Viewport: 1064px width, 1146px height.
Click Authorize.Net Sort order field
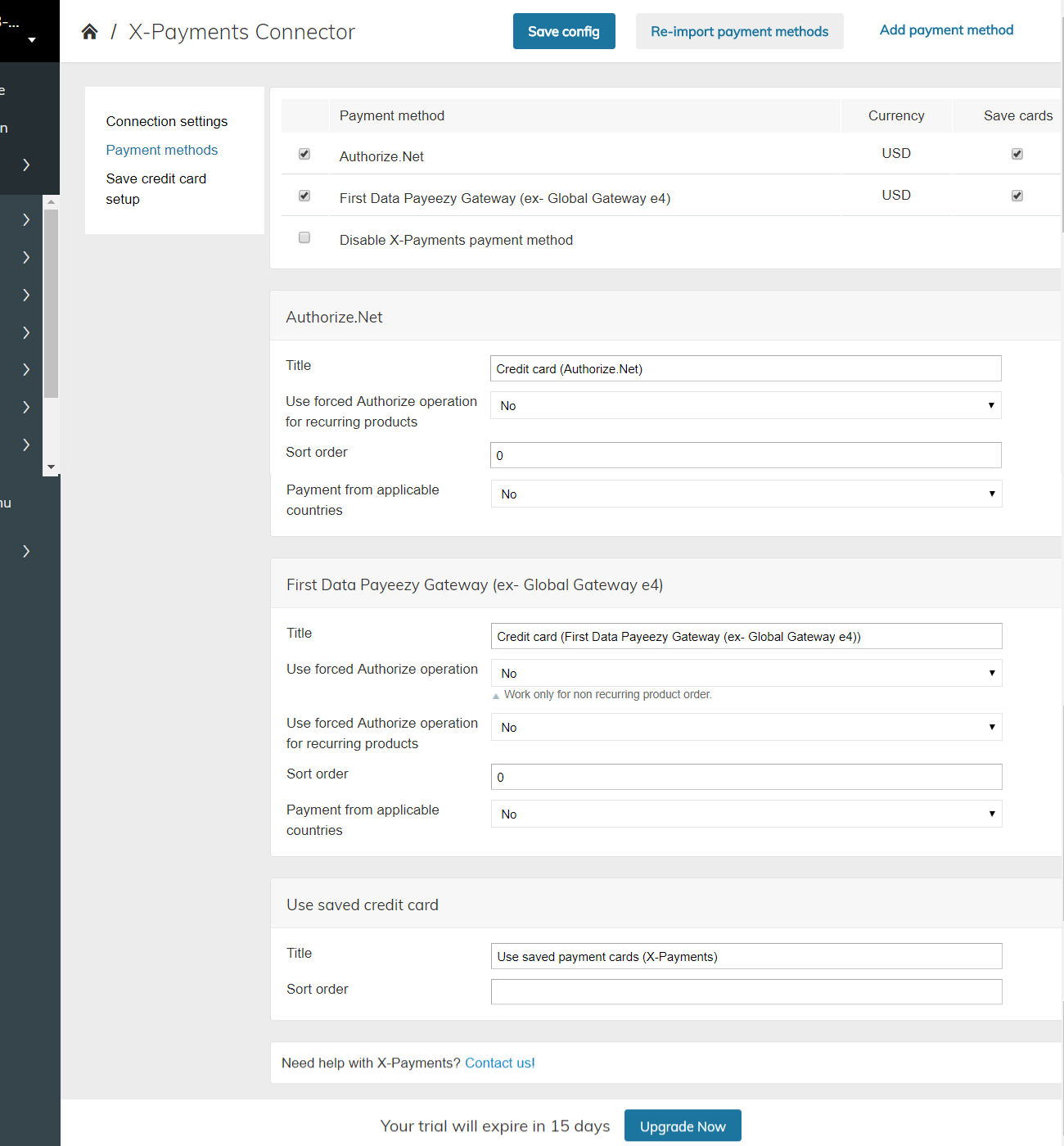tap(746, 455)
